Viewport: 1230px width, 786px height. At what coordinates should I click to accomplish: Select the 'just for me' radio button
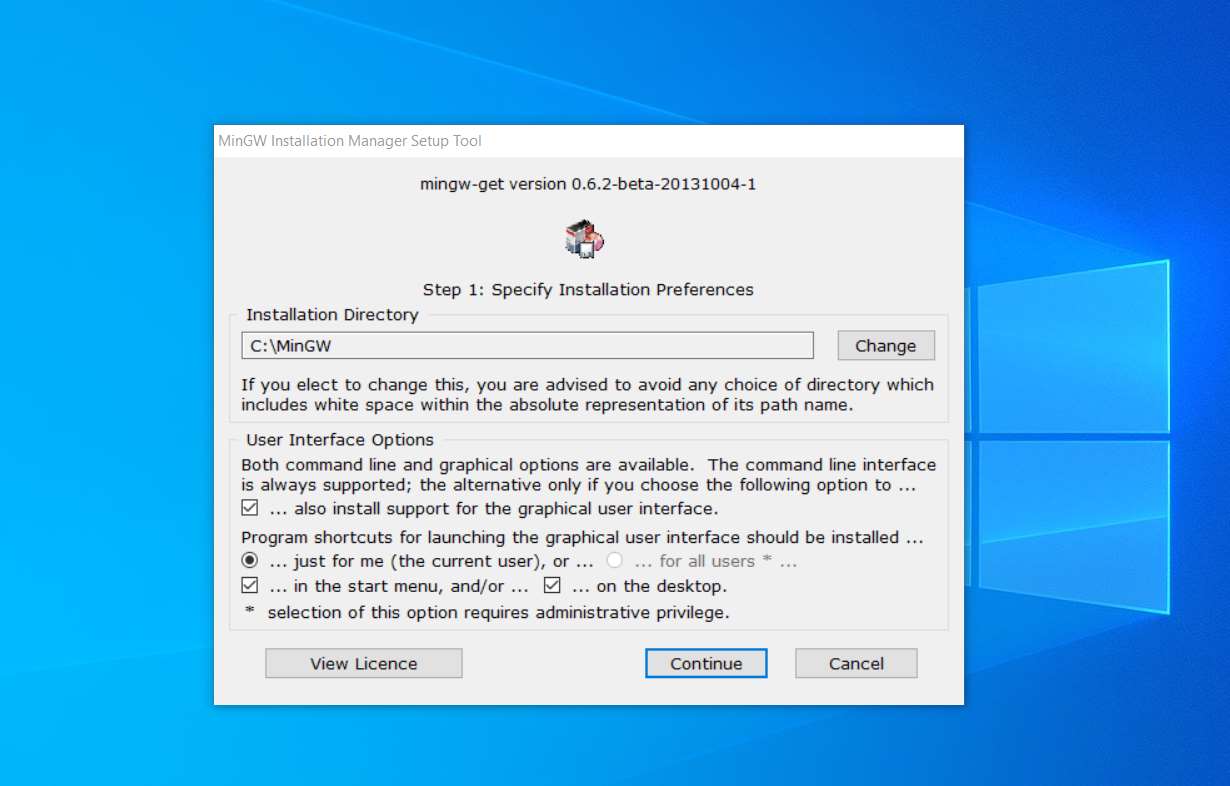click(x=250, y=561)
